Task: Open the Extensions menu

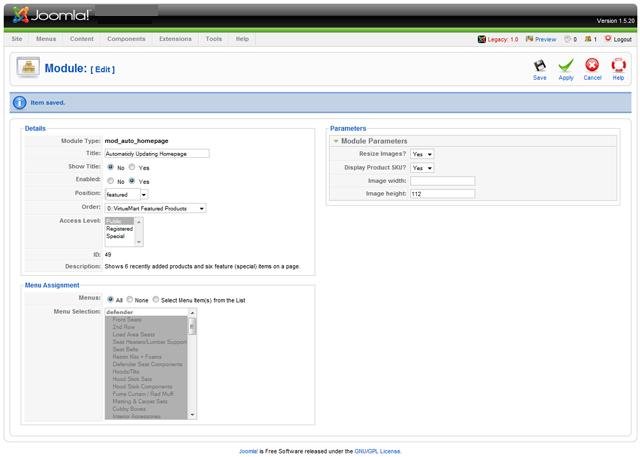Action: (x=175, y=39)
